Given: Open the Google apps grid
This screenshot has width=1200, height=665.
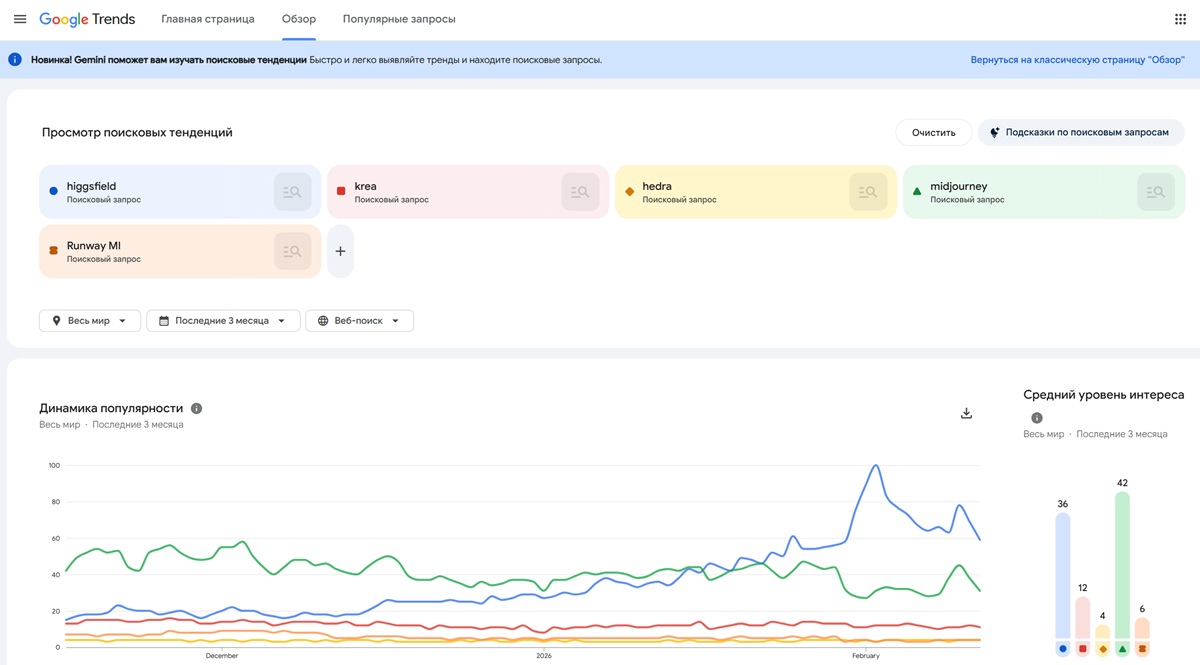Looking at the screenshot, I should [1180, 19].
